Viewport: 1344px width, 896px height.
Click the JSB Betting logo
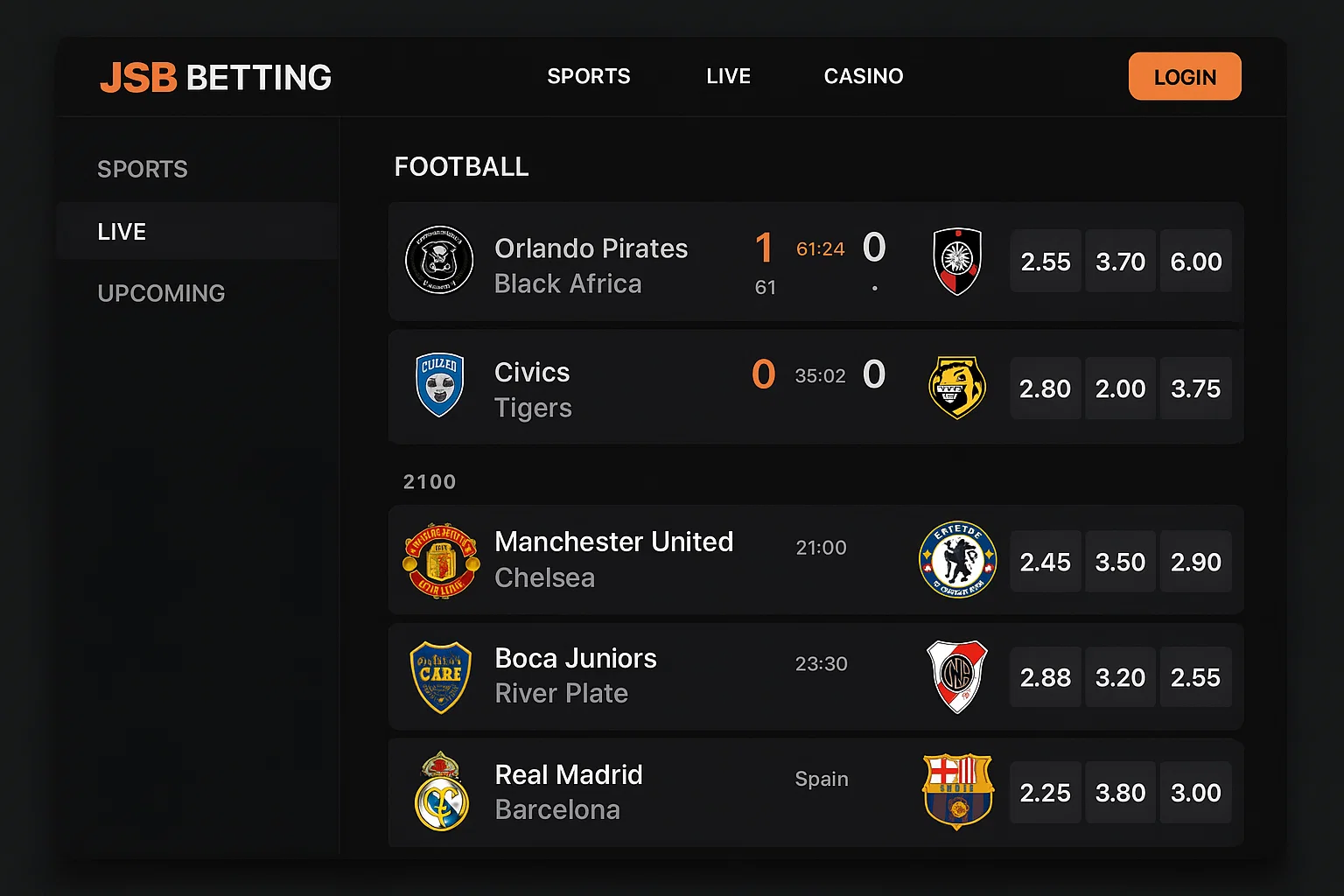215,78
